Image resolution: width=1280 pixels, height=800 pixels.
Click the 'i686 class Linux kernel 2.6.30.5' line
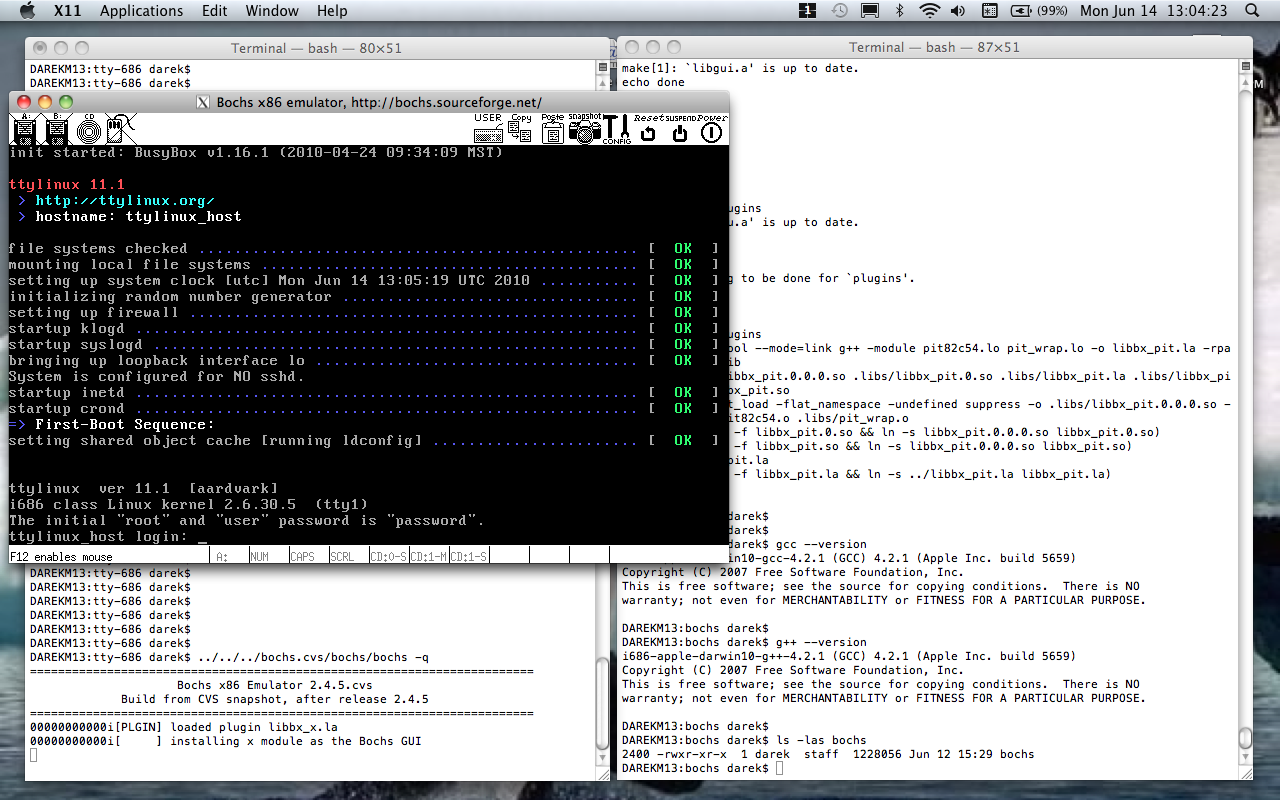tap(188, 505)
